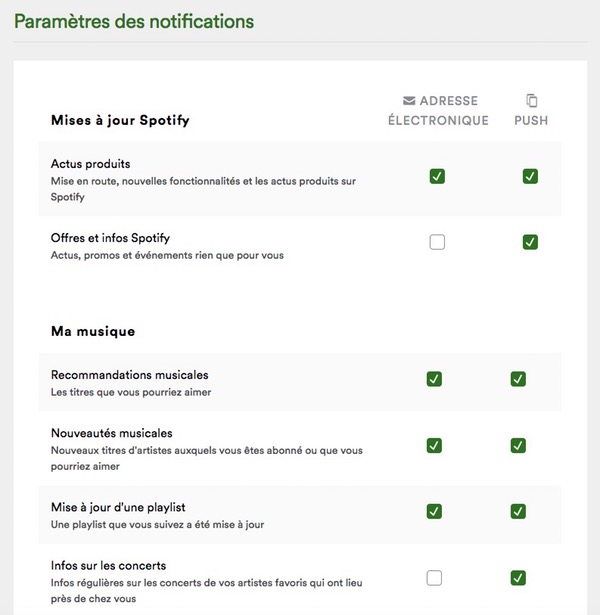This screenshot has height=615, width=600.
Task: Disable email notifications for Actus produits
Action: [x=437, y=177]
